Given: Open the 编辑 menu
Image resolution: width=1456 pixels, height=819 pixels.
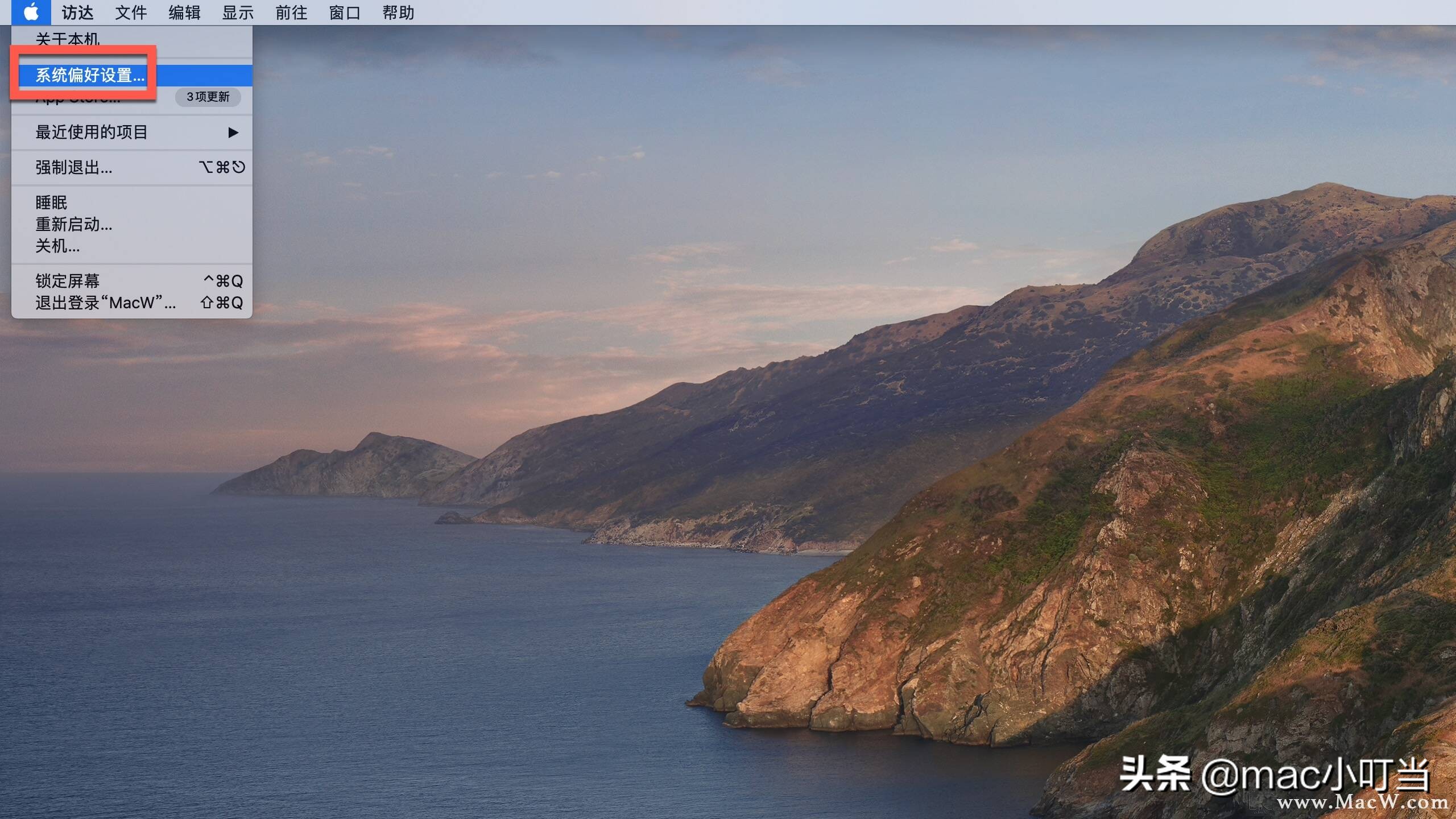Looking at the screenshot, I should pos(184,12).
